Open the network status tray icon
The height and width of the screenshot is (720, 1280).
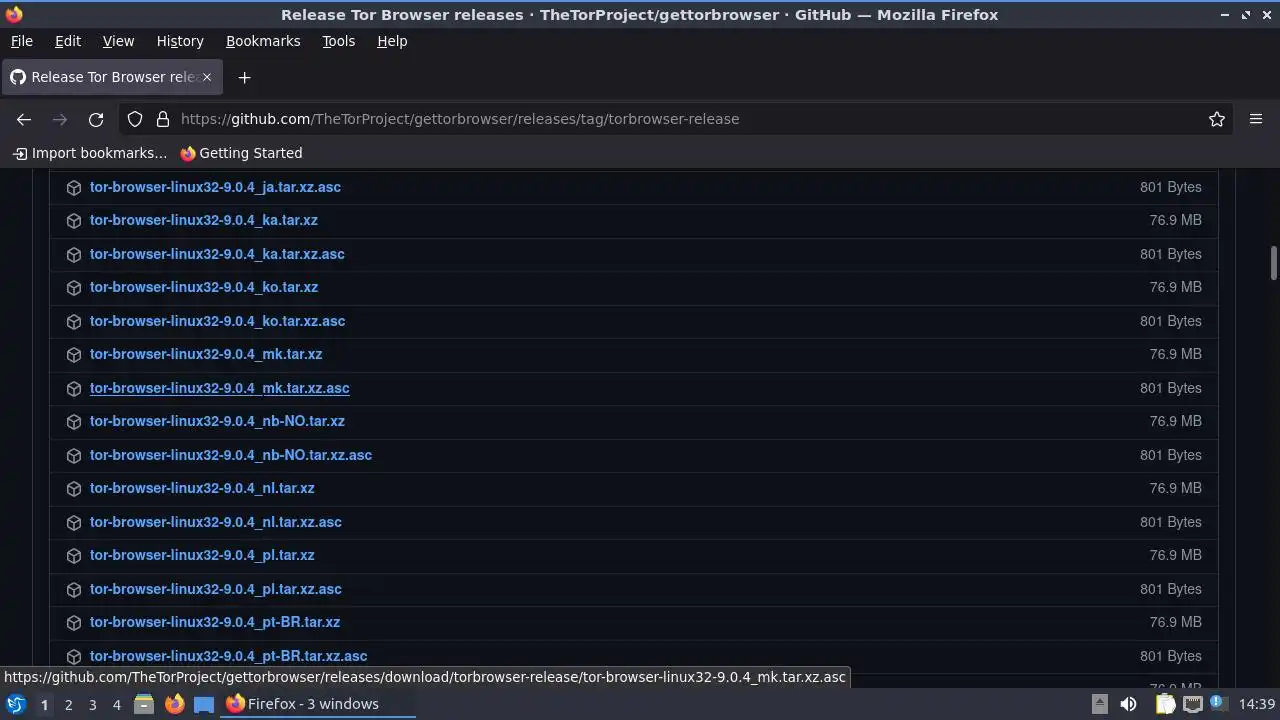1192,704
